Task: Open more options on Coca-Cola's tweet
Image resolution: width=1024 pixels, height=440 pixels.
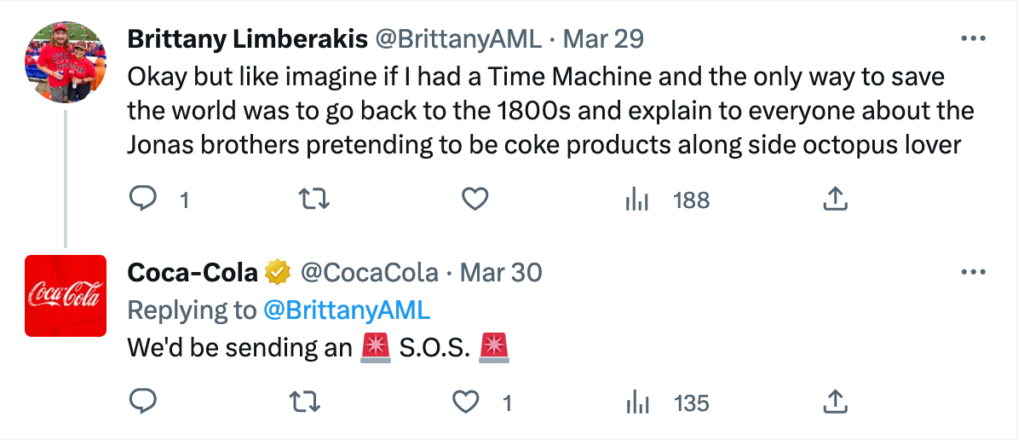Action: tap(972, 272)
